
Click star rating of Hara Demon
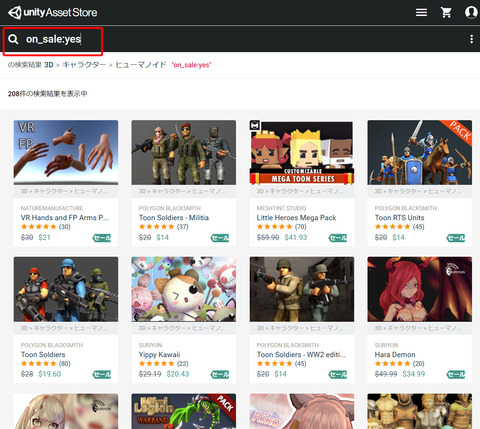tap(392, 364)
